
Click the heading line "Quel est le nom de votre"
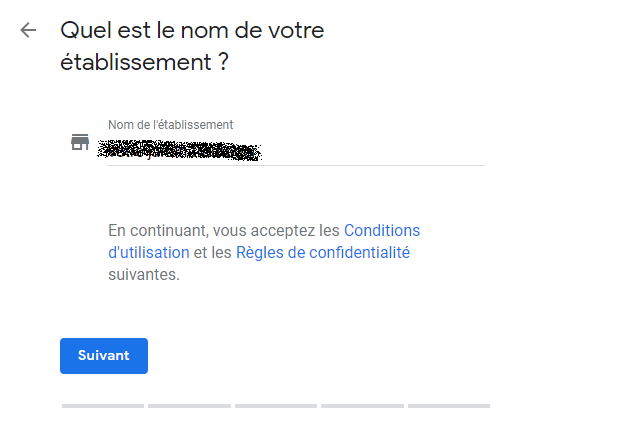tap(194, 30)
